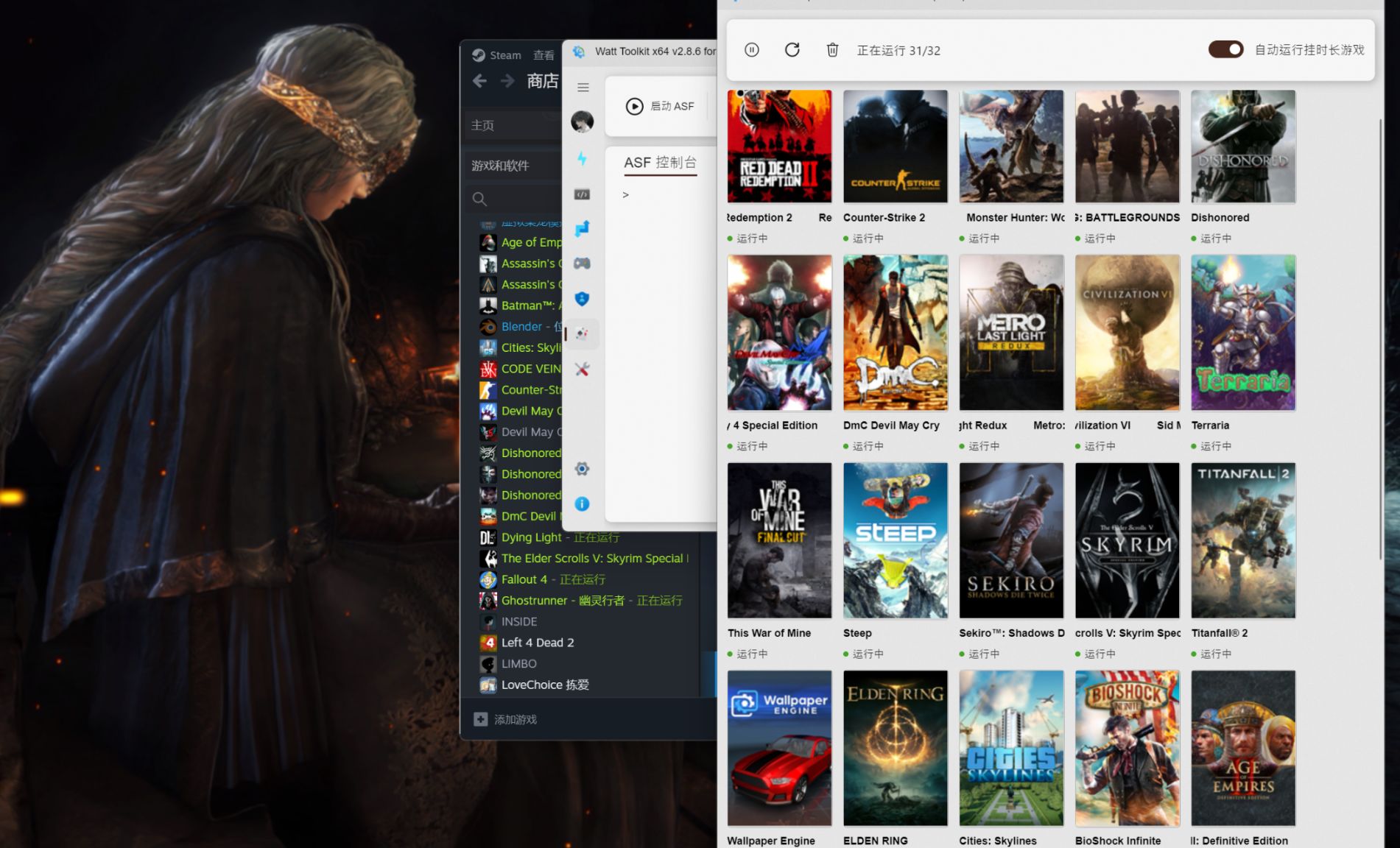Open the blue shield authenticator page
The height and width of the screenshot is (848, 1400).
point(582,299)
